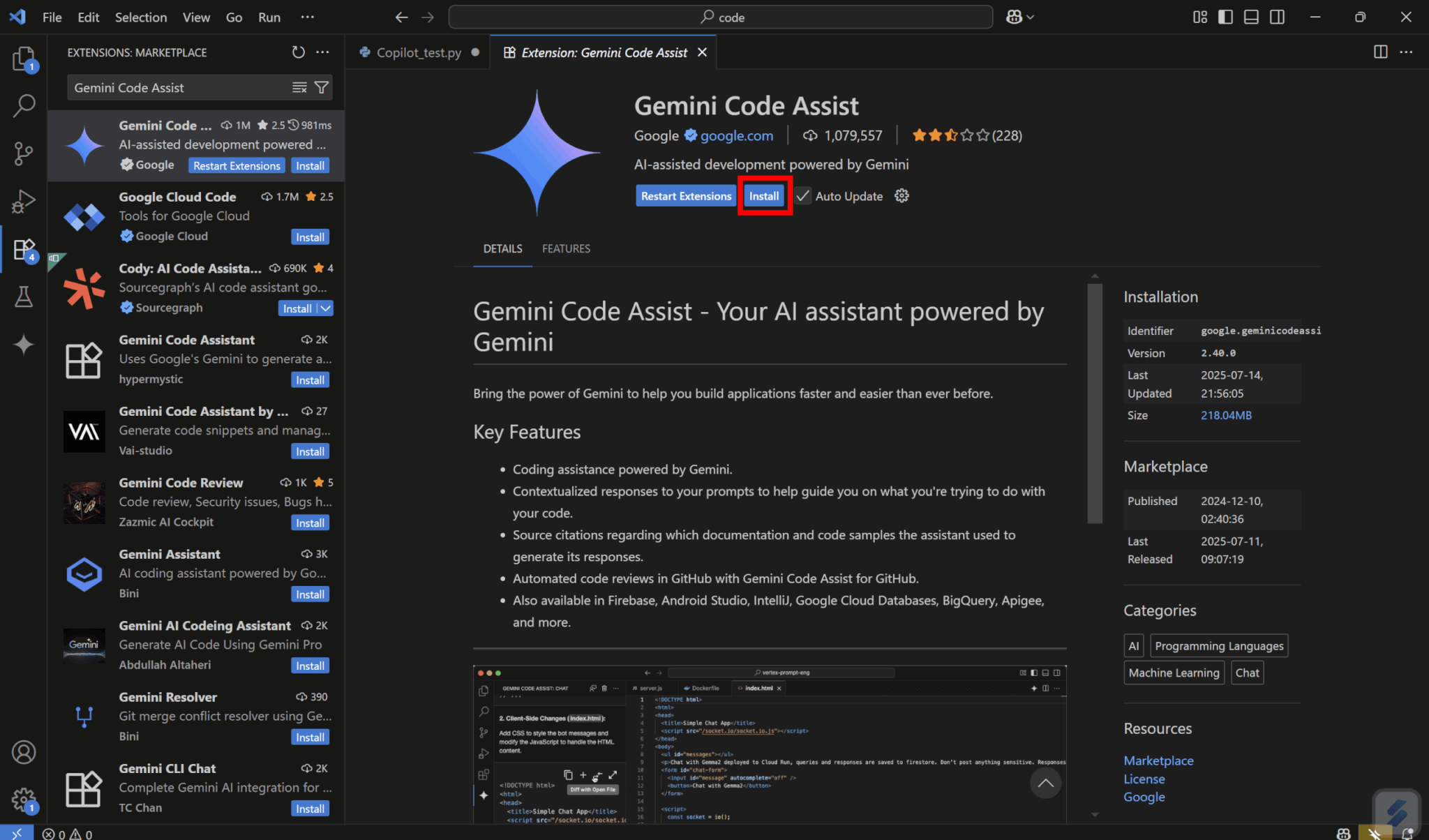The width and height of the screenshot is (1429, 840).
Task: Select the Gemini Assistant extension by Bini
Action: pos(196,573)
